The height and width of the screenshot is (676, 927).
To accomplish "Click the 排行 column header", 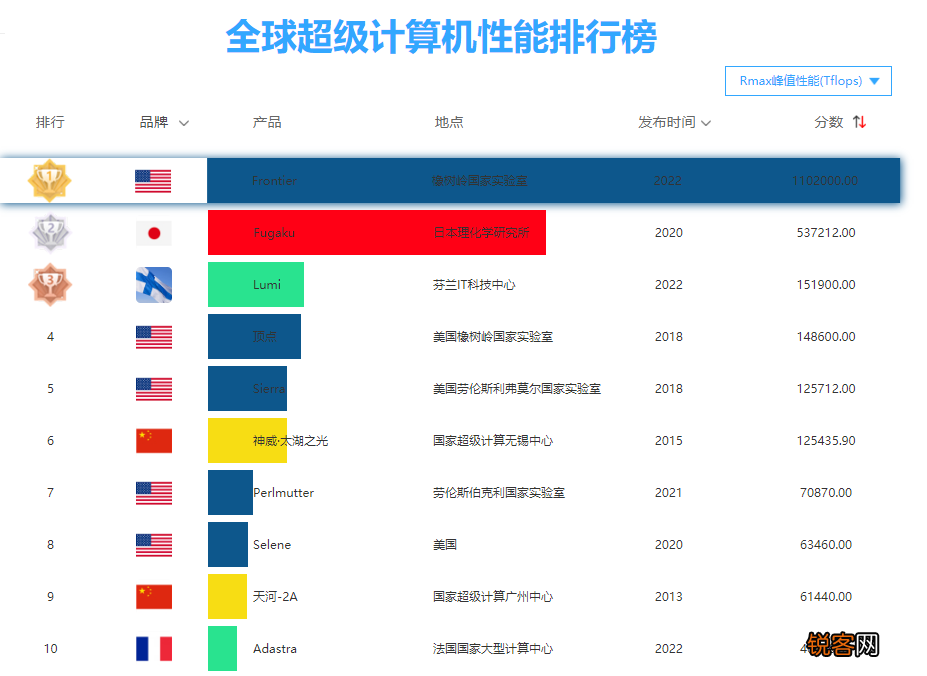I will (x=50, y=122).
